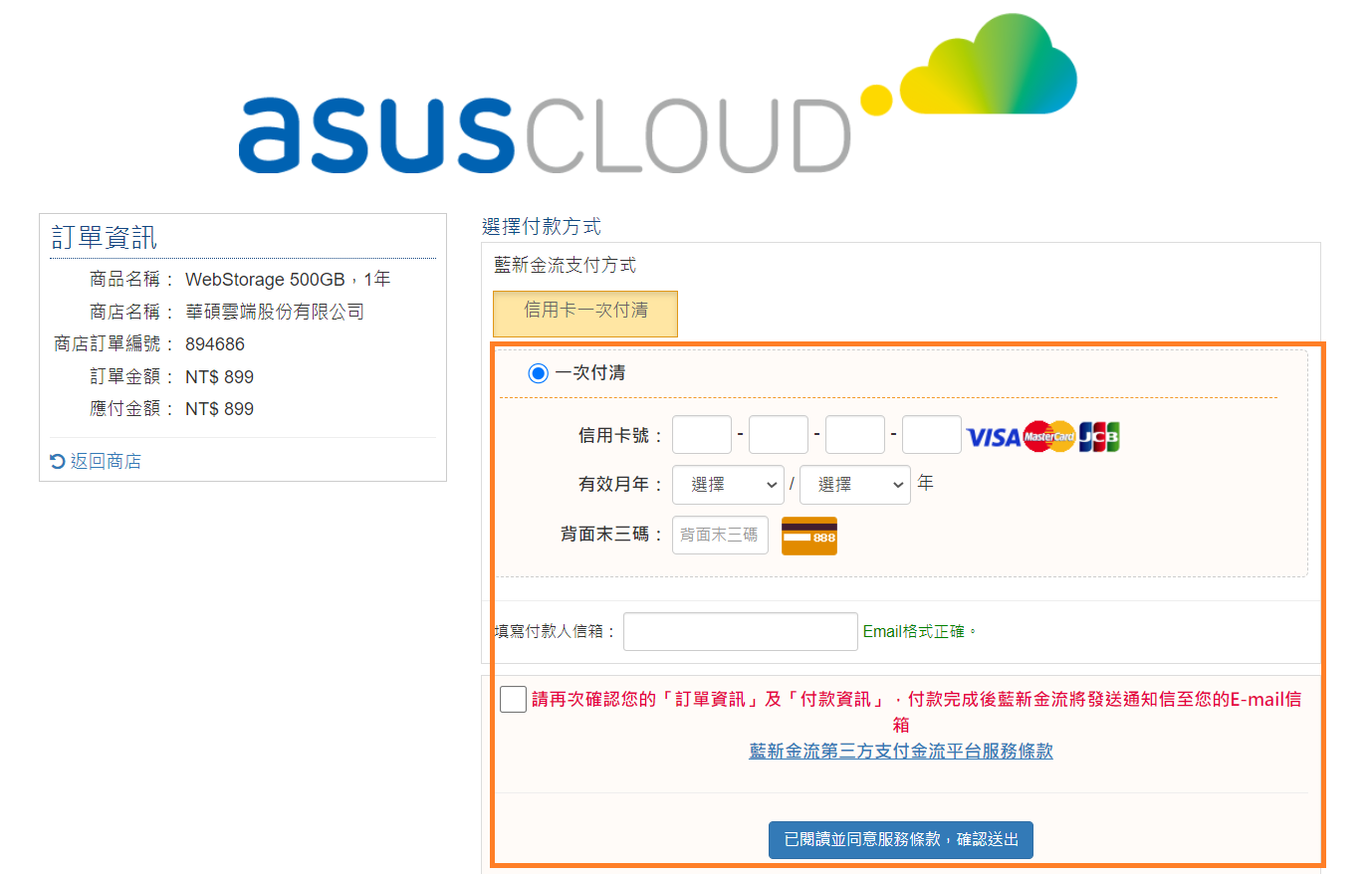Select the 一次付清 radio button
Screen dimensions: 1372x874
[538, 373]
